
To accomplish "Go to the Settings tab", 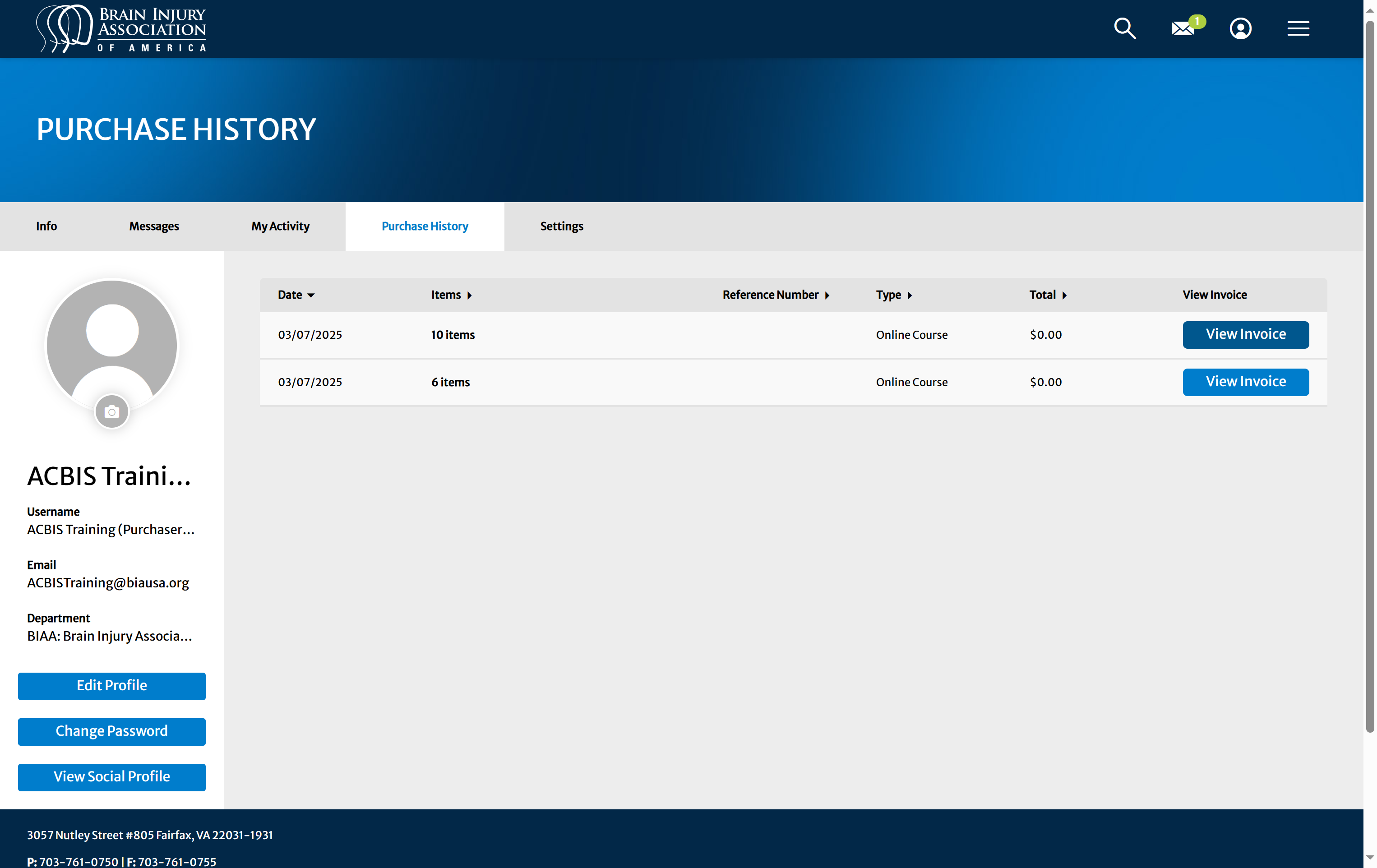I will [562, 226].
